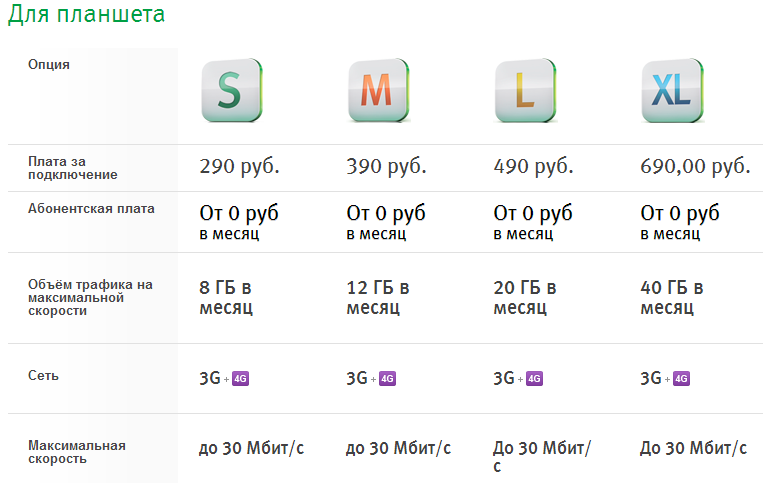Click the 'Сеть' row label
The image size is (763, 483).
coord(43,376)
